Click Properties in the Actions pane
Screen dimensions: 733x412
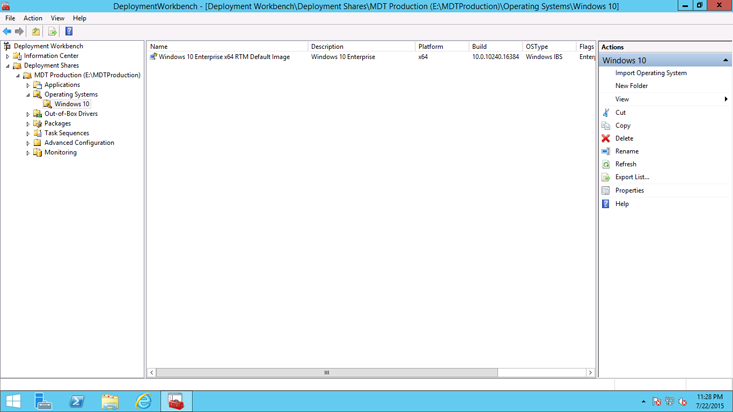(x=629, y=190)
